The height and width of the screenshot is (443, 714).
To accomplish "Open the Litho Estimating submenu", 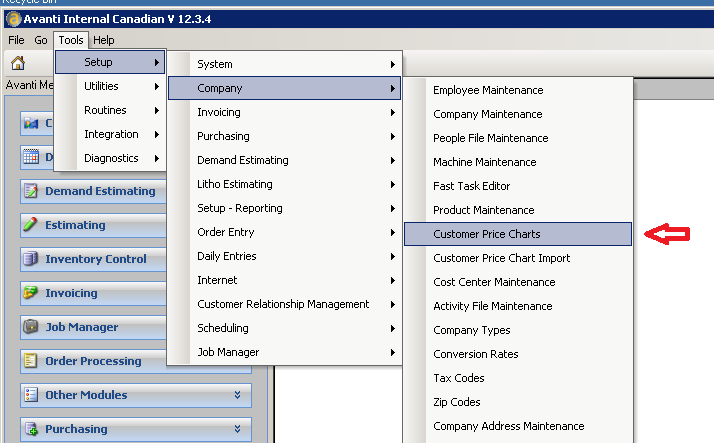I will click(285, 184).
